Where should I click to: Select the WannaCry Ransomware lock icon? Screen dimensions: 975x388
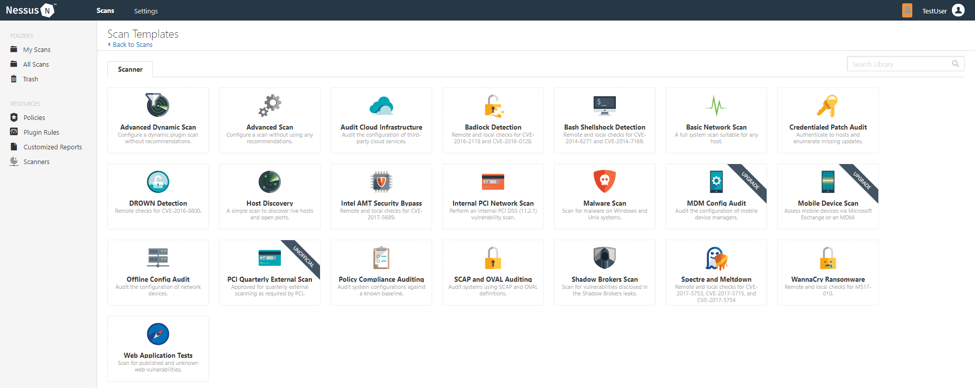828,257
